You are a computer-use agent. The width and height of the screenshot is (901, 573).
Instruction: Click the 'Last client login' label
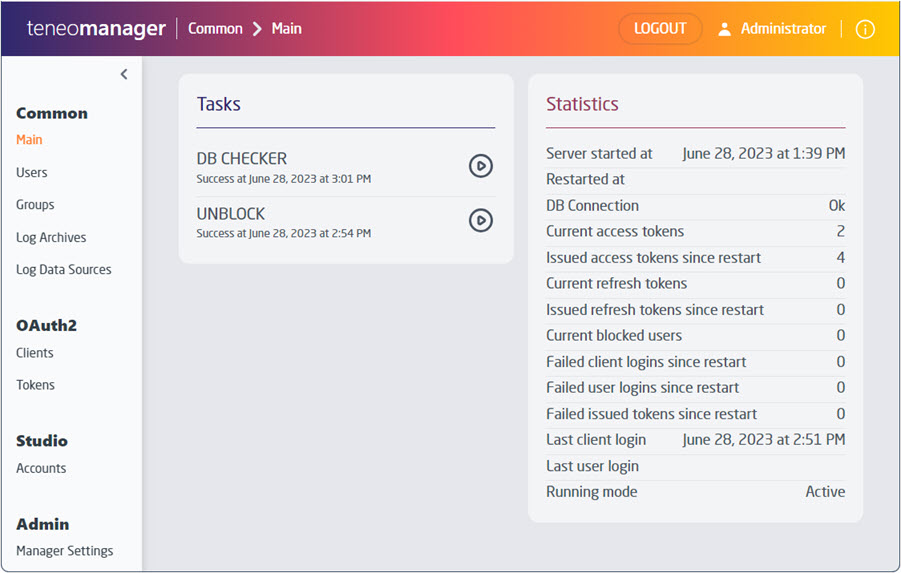tap(596, 440)
